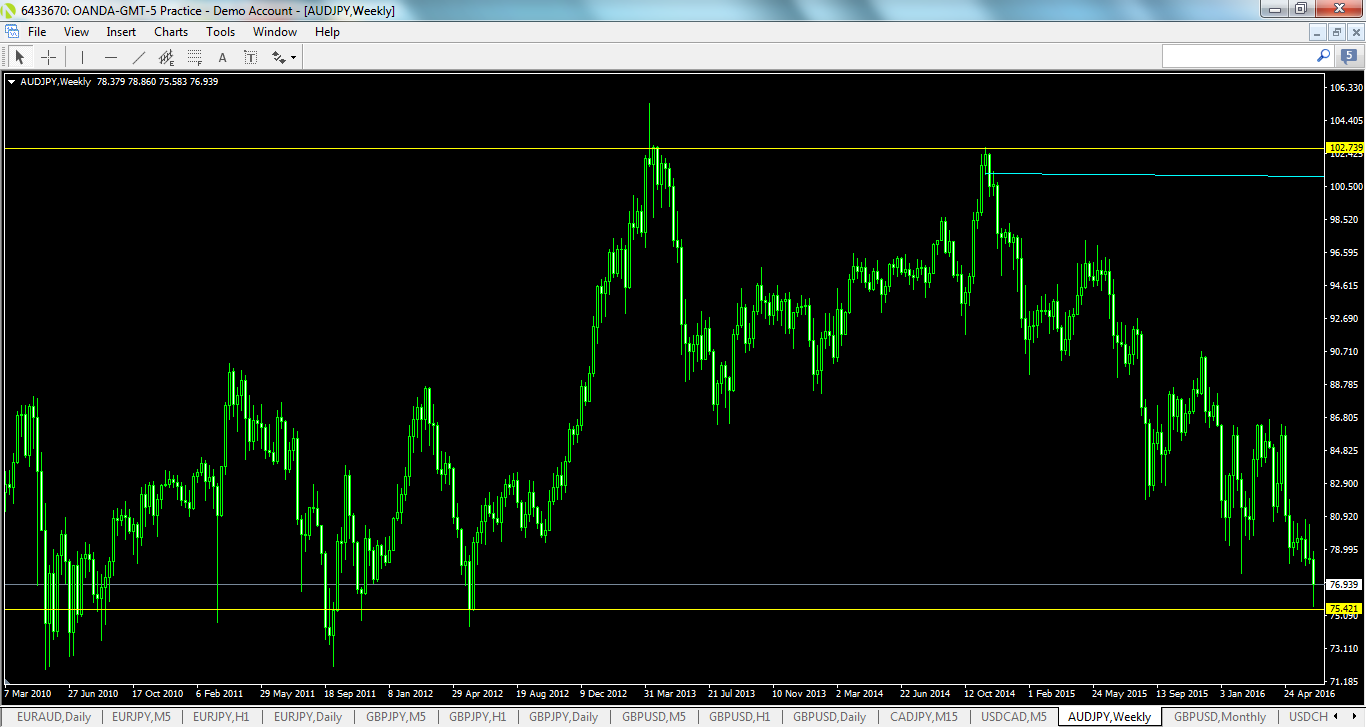
Task: Select the Text annotation tool
Action: (x=222, y=57)
